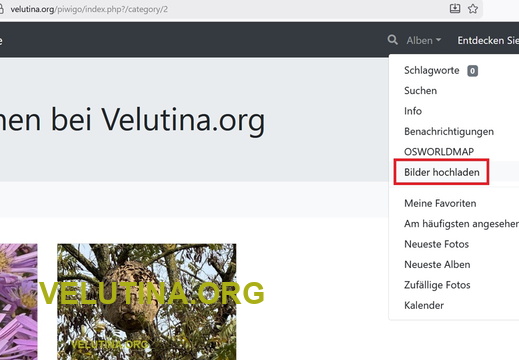Click the install/download icon in the address bar
The height and width of the screenshot is (360, 519).
coord(455,9)
